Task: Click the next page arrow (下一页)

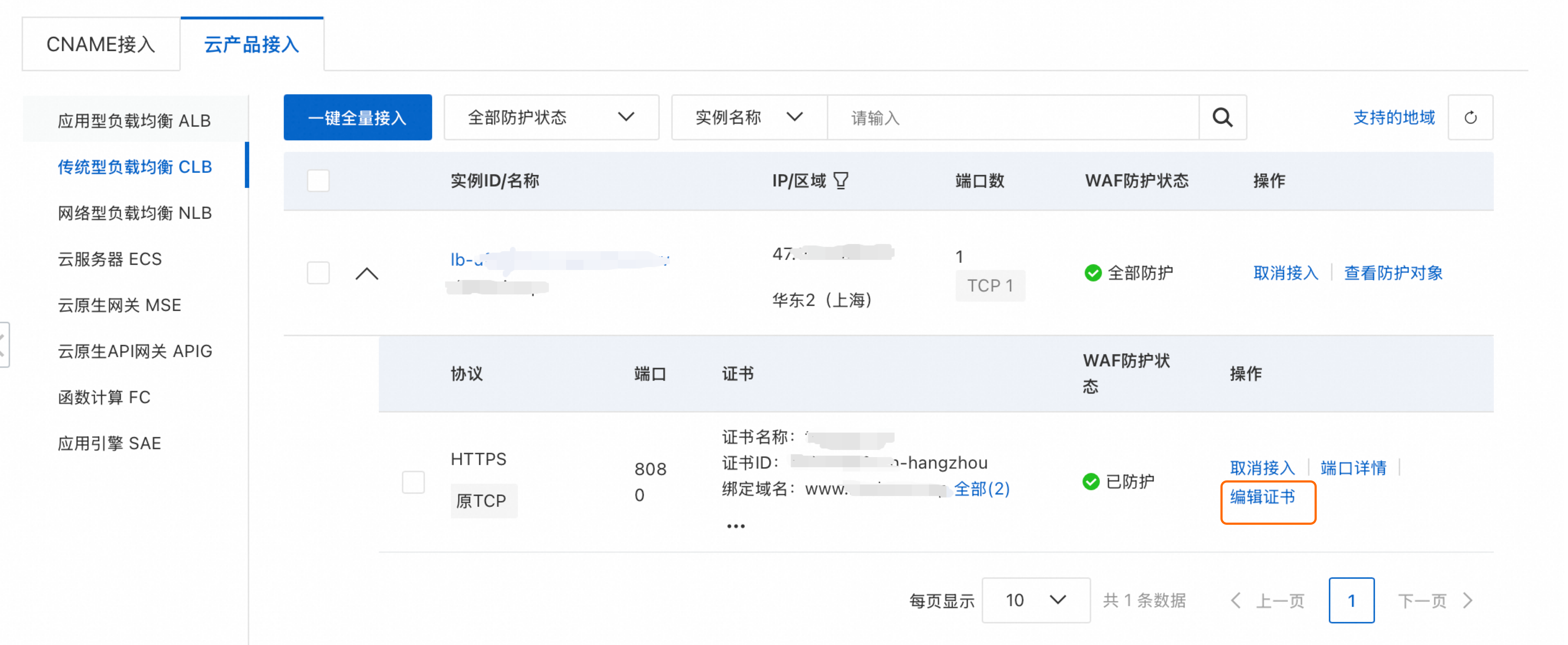Action: (x=1468, y=601)
